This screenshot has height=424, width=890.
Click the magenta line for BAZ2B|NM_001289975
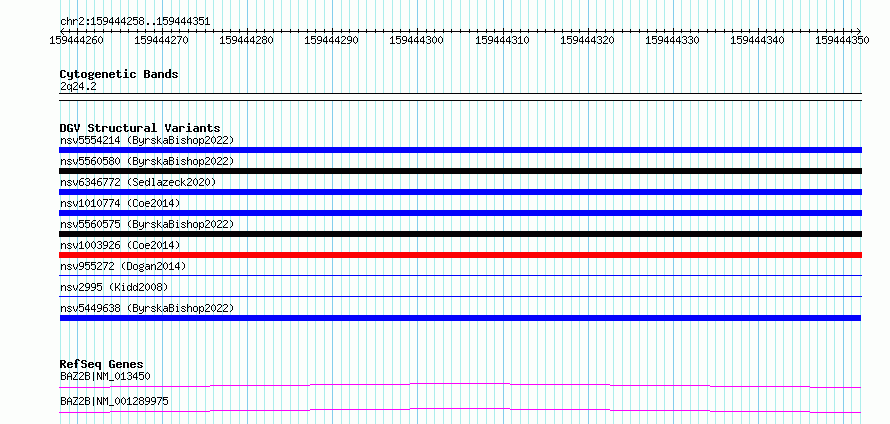click(x=460, y=410)
